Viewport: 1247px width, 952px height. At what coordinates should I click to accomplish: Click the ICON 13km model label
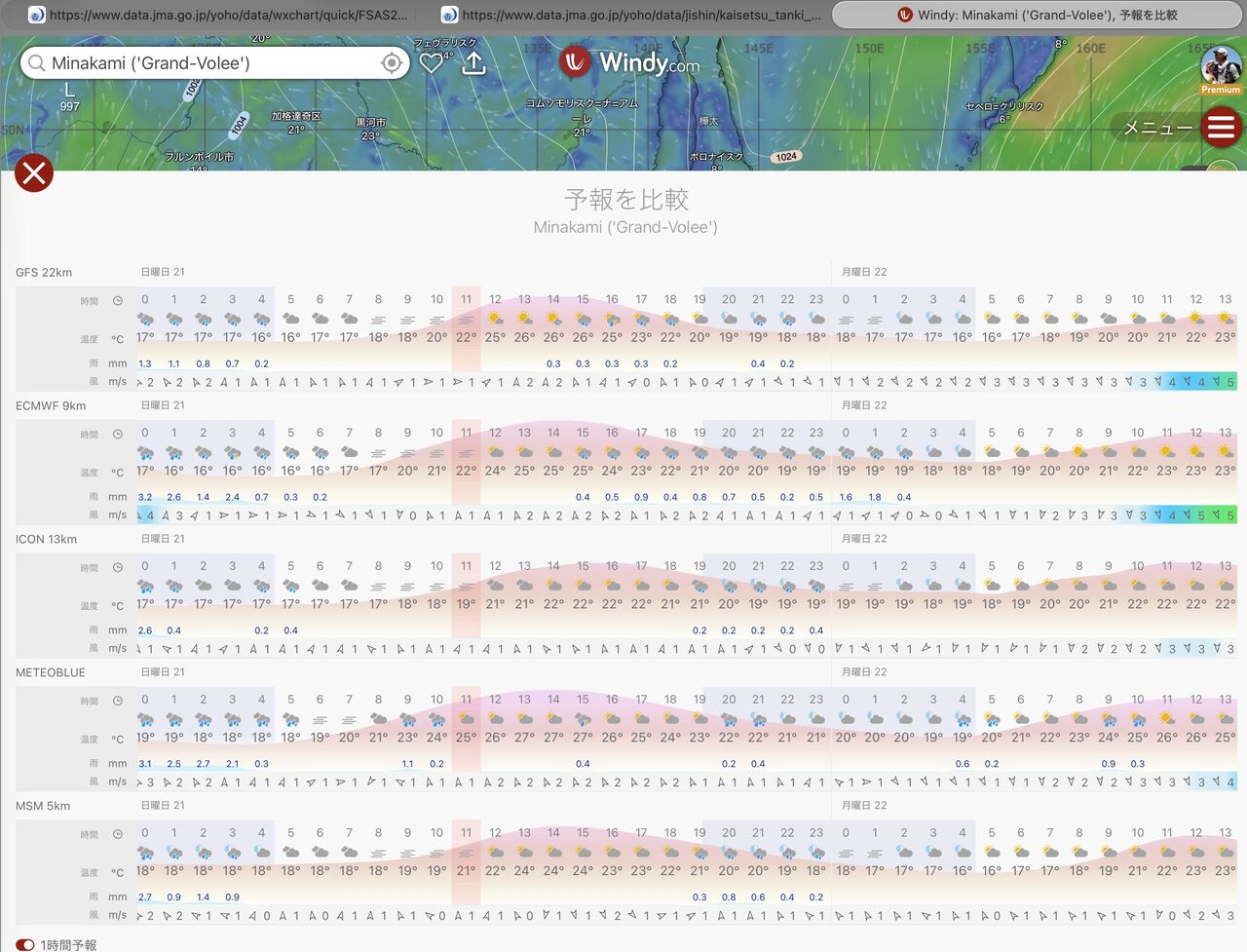point(46,539)
